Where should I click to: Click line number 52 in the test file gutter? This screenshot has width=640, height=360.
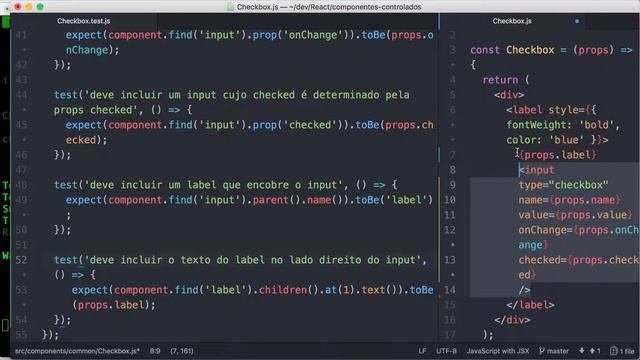click(x=21, y=260)
